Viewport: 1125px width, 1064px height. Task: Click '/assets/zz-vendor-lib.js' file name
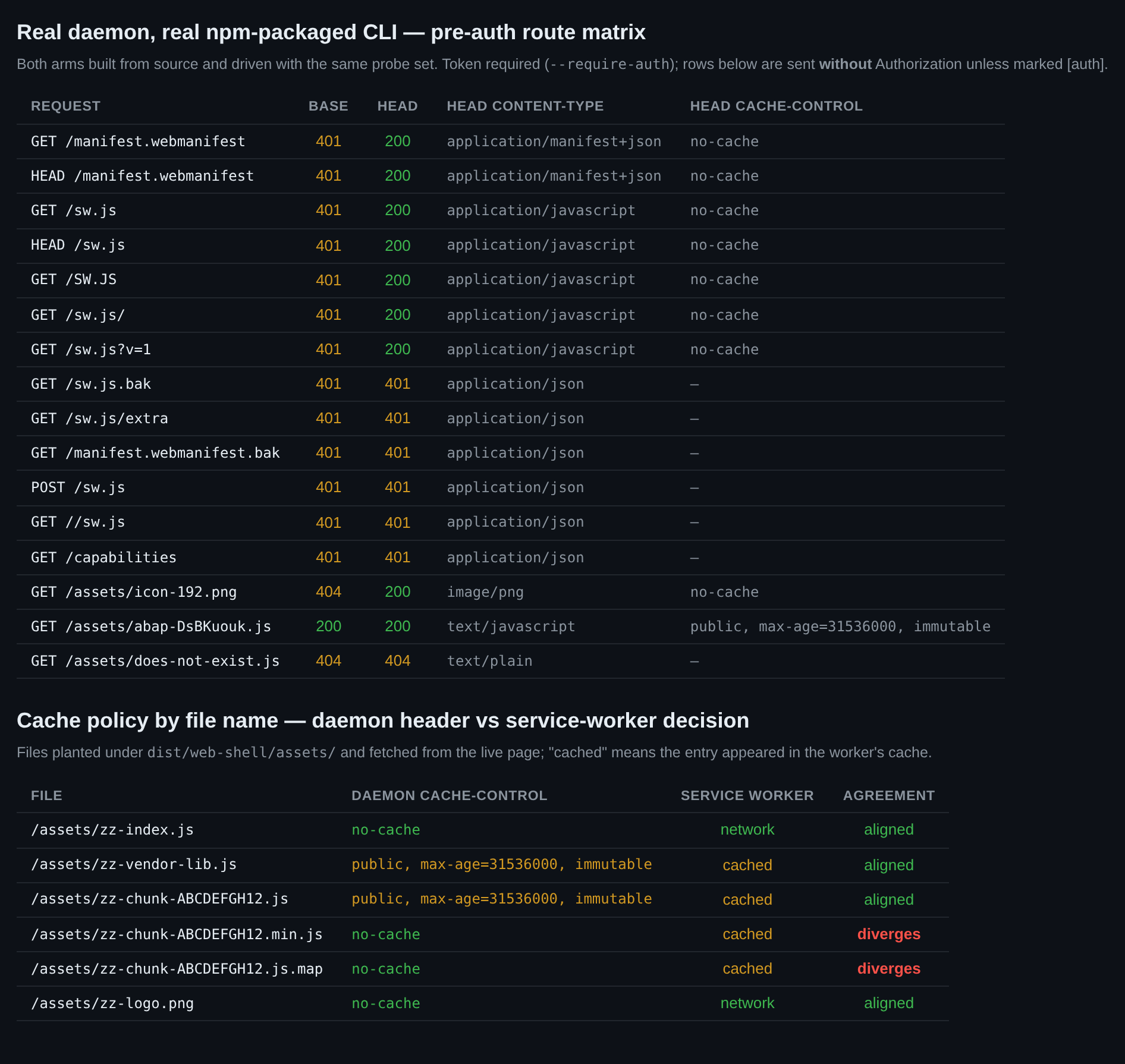(134, 864)
